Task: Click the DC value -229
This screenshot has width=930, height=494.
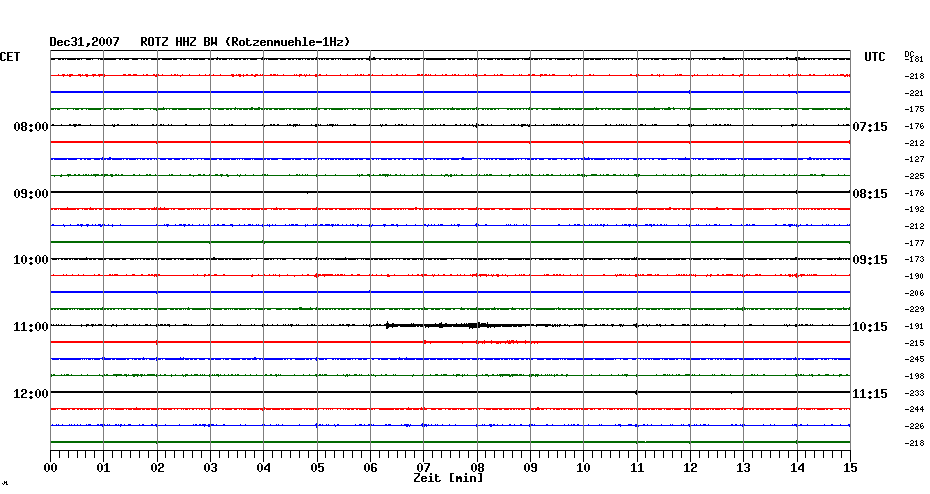Action: click(914, 309)
